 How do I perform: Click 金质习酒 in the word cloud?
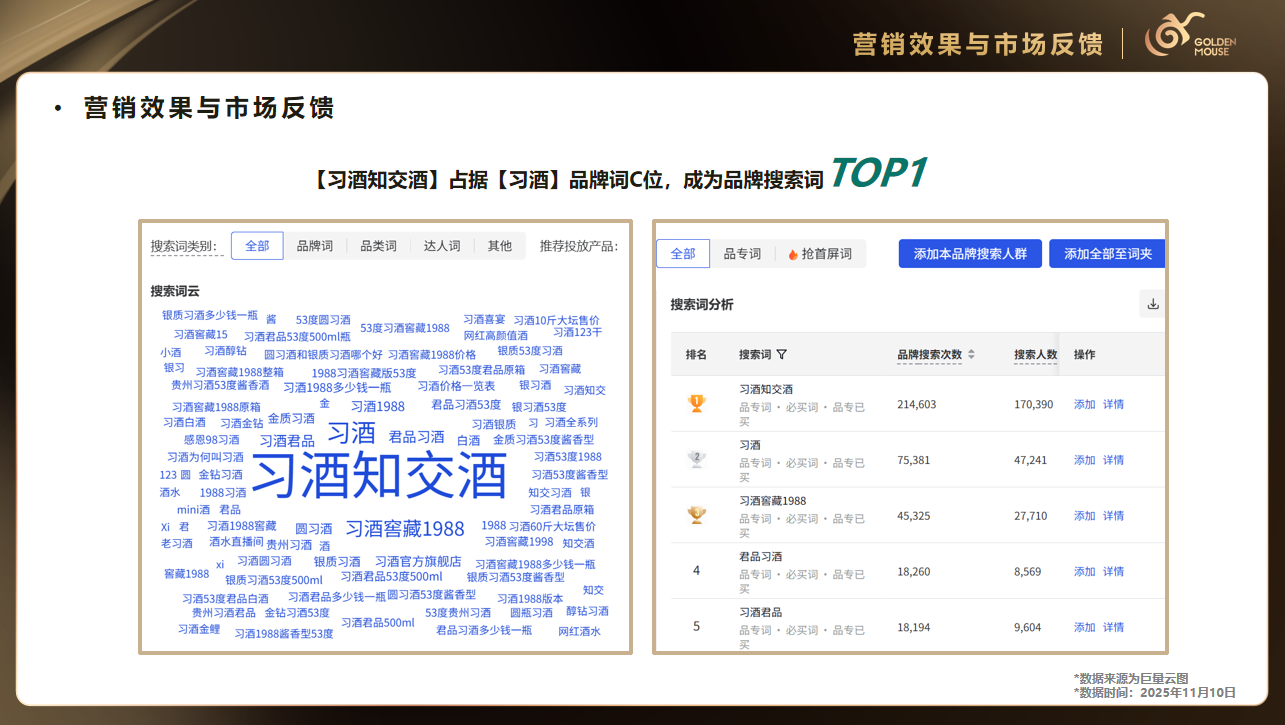[x=291, y=419]
